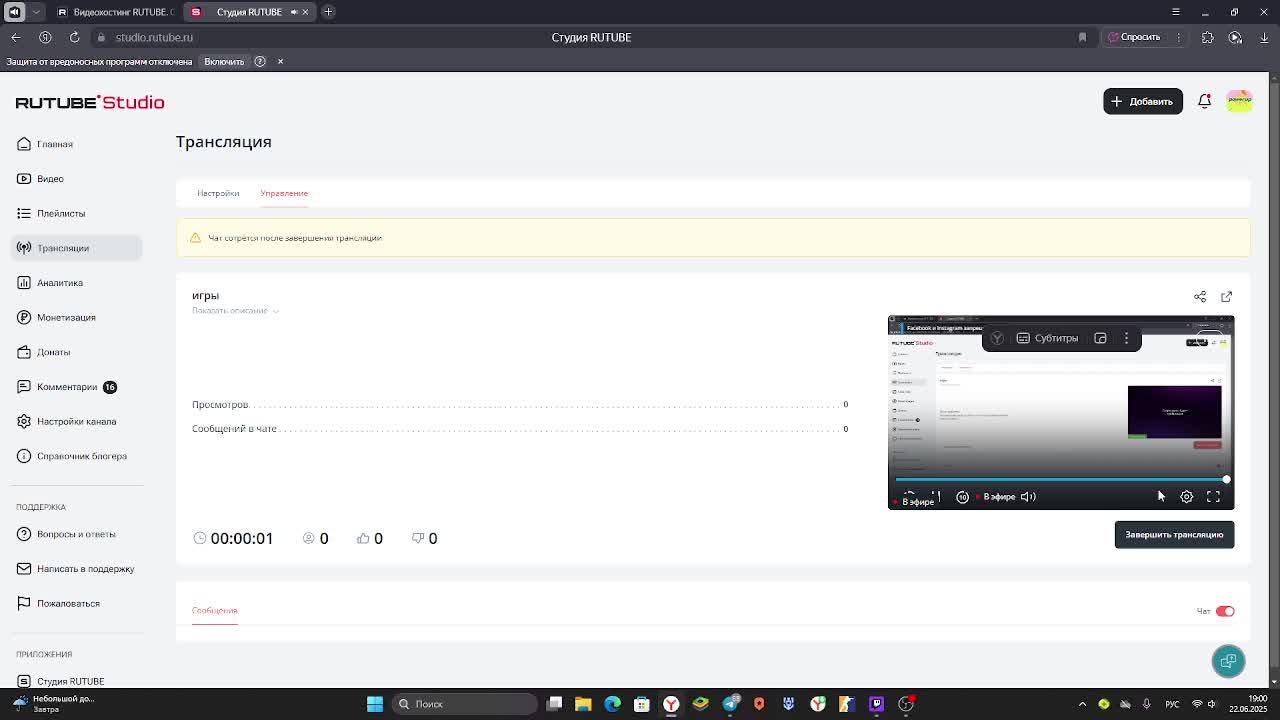
Task: Show hidden tray icons chevron
Action: [x=1082, y=704]
